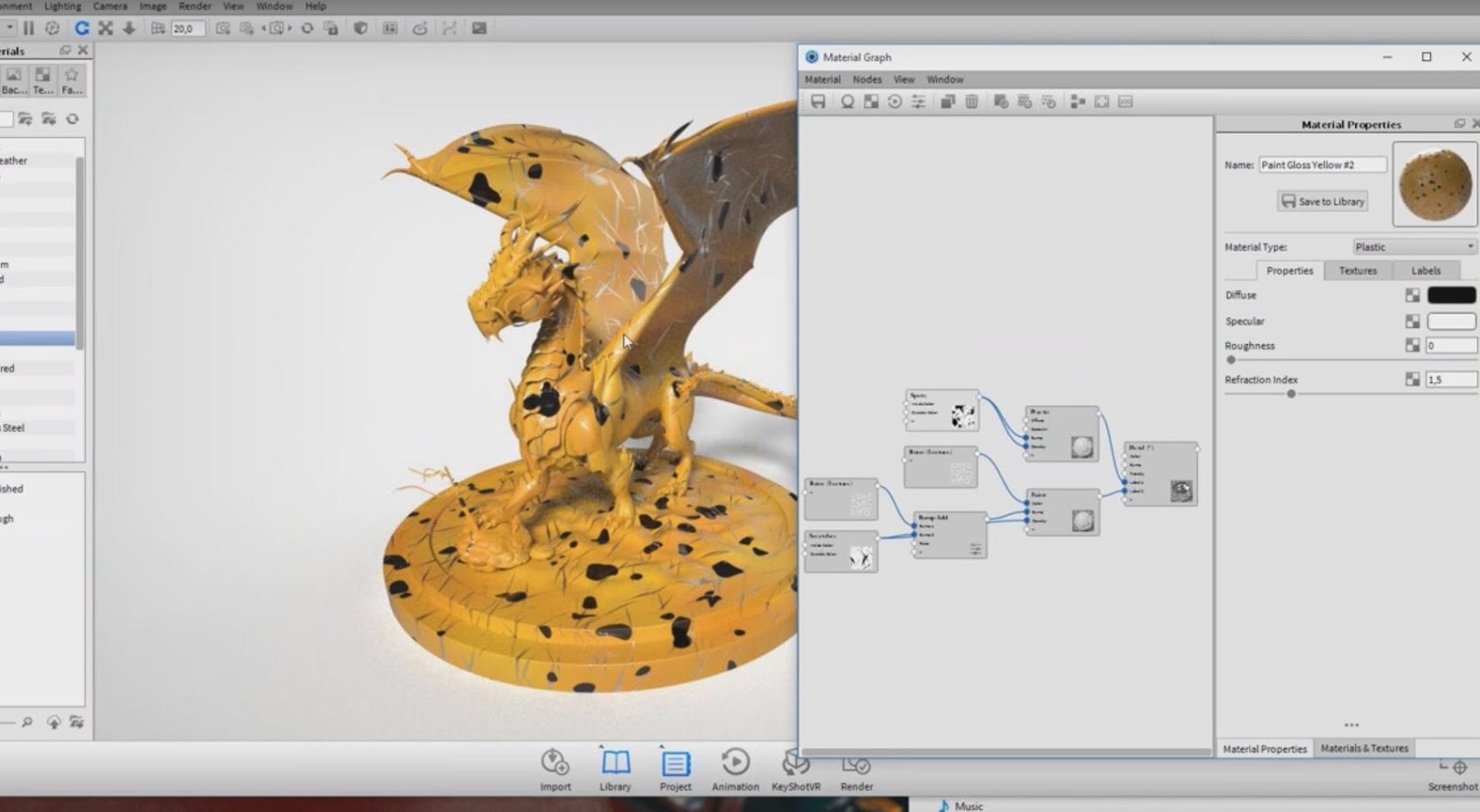The image size is (1480, 812).
Task: Click the performance mode icon beside pause
Action: point(53,29)
